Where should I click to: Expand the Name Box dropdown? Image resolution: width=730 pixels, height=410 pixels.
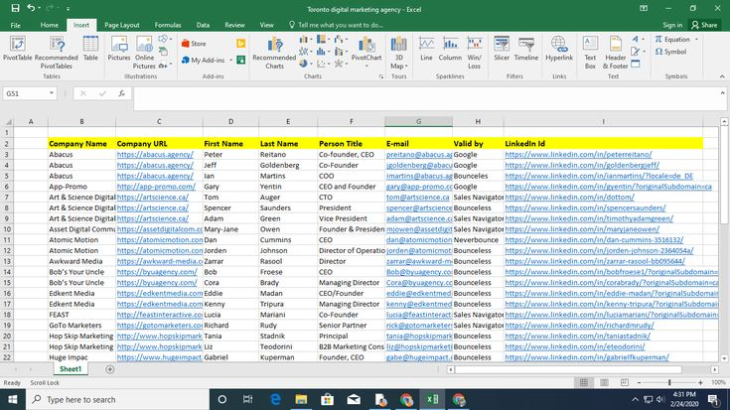tap(51, 93)
